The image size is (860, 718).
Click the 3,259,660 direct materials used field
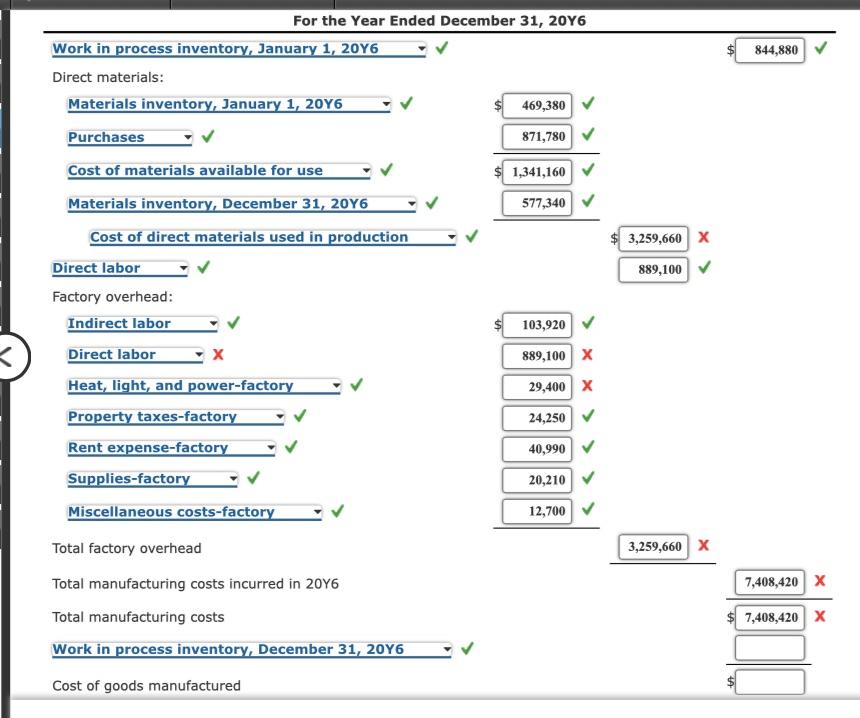pyautogui.click(x=653, y=239)
